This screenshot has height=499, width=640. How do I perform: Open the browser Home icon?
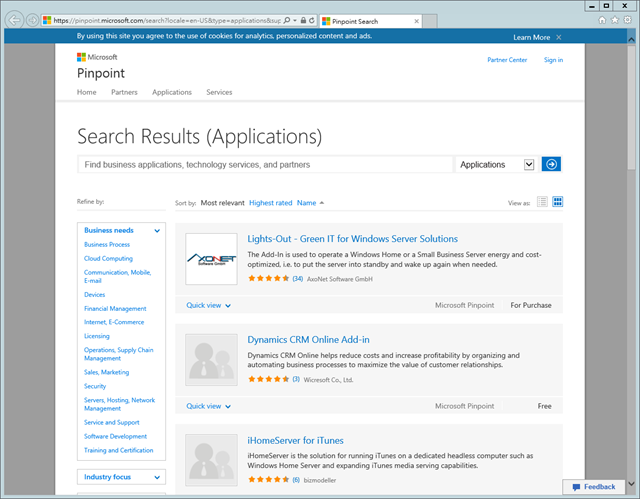point(602,20)
